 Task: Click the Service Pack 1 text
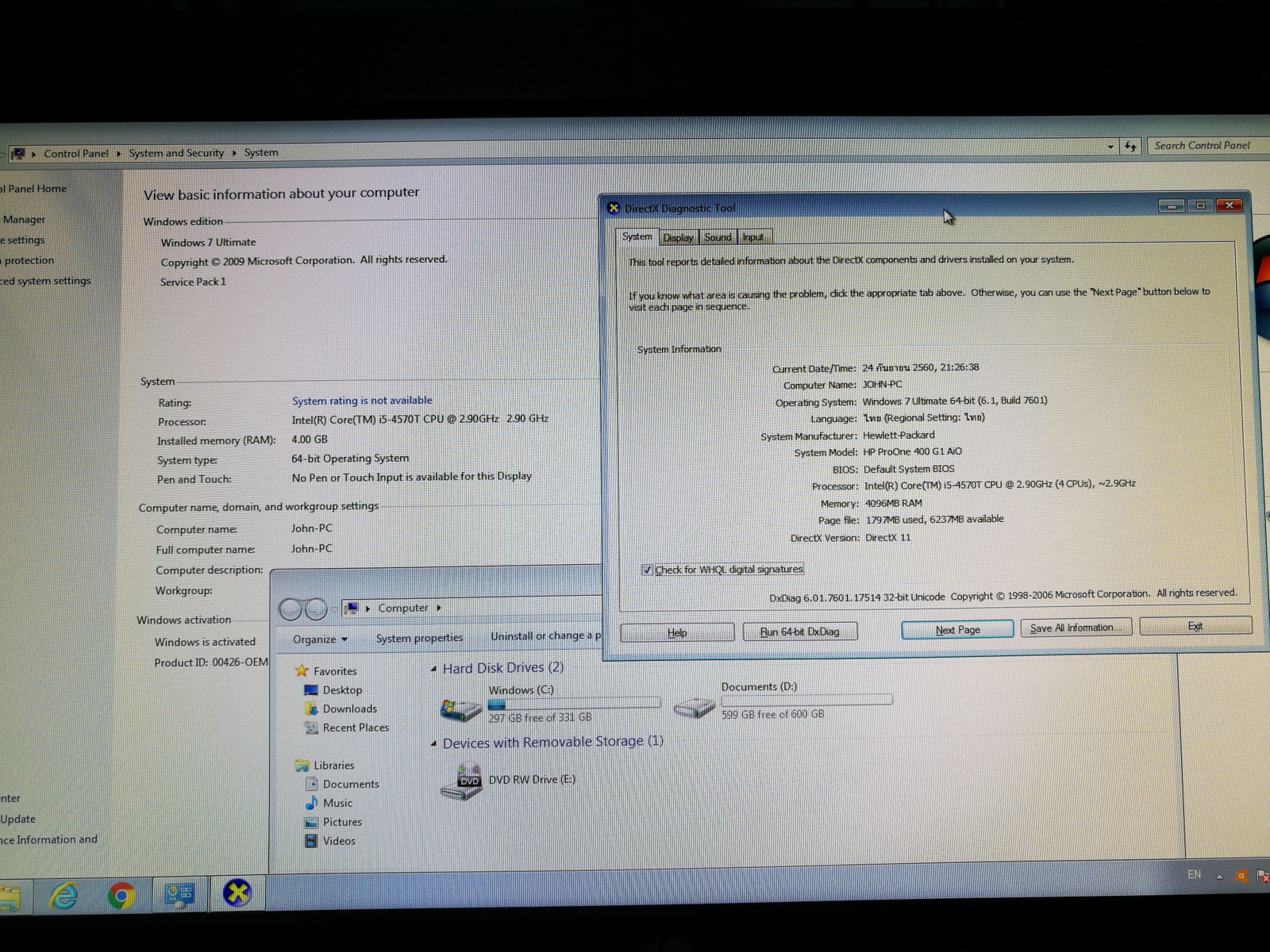pos(193,282)
